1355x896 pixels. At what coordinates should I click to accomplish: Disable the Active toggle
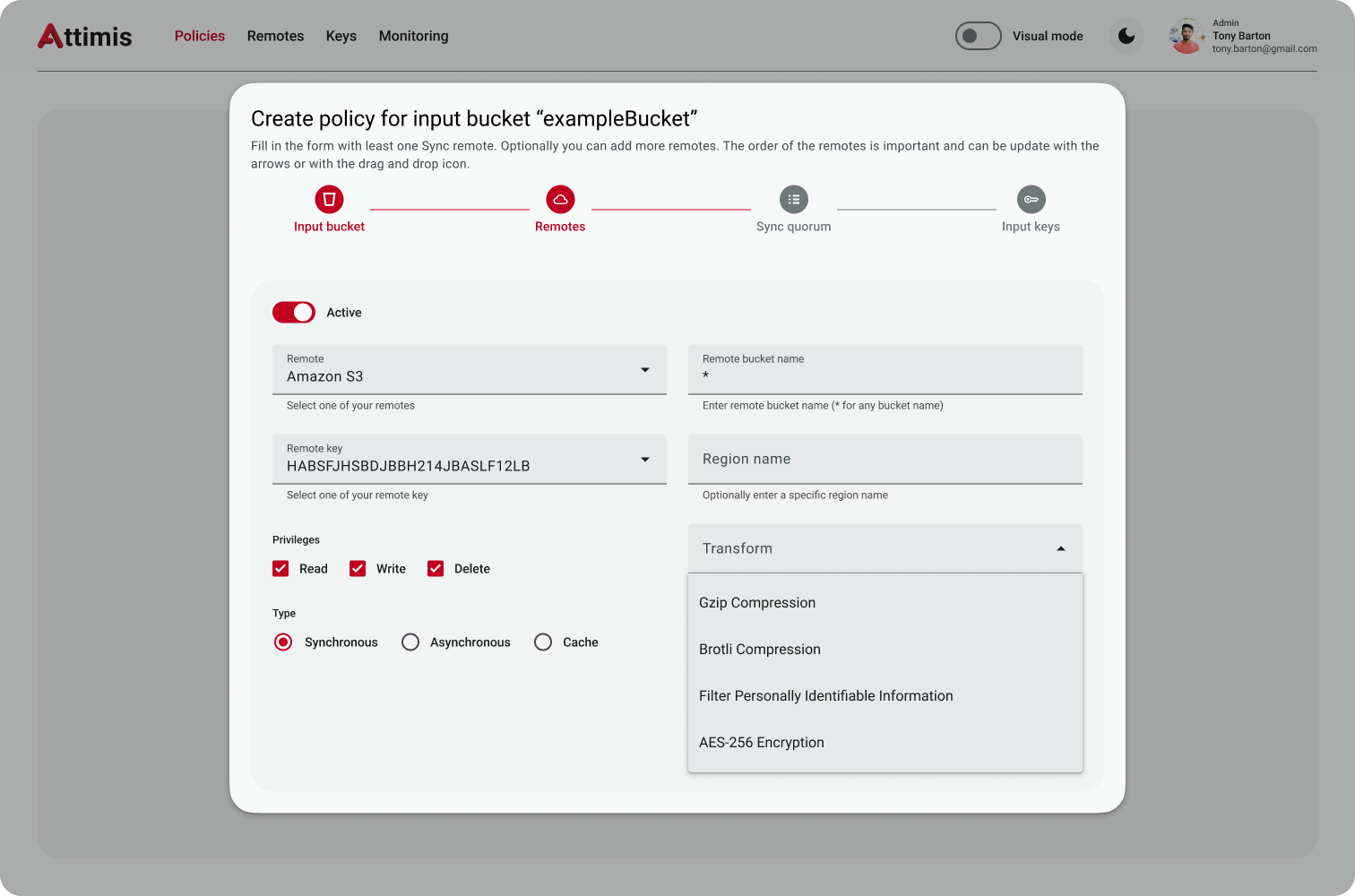294,313
